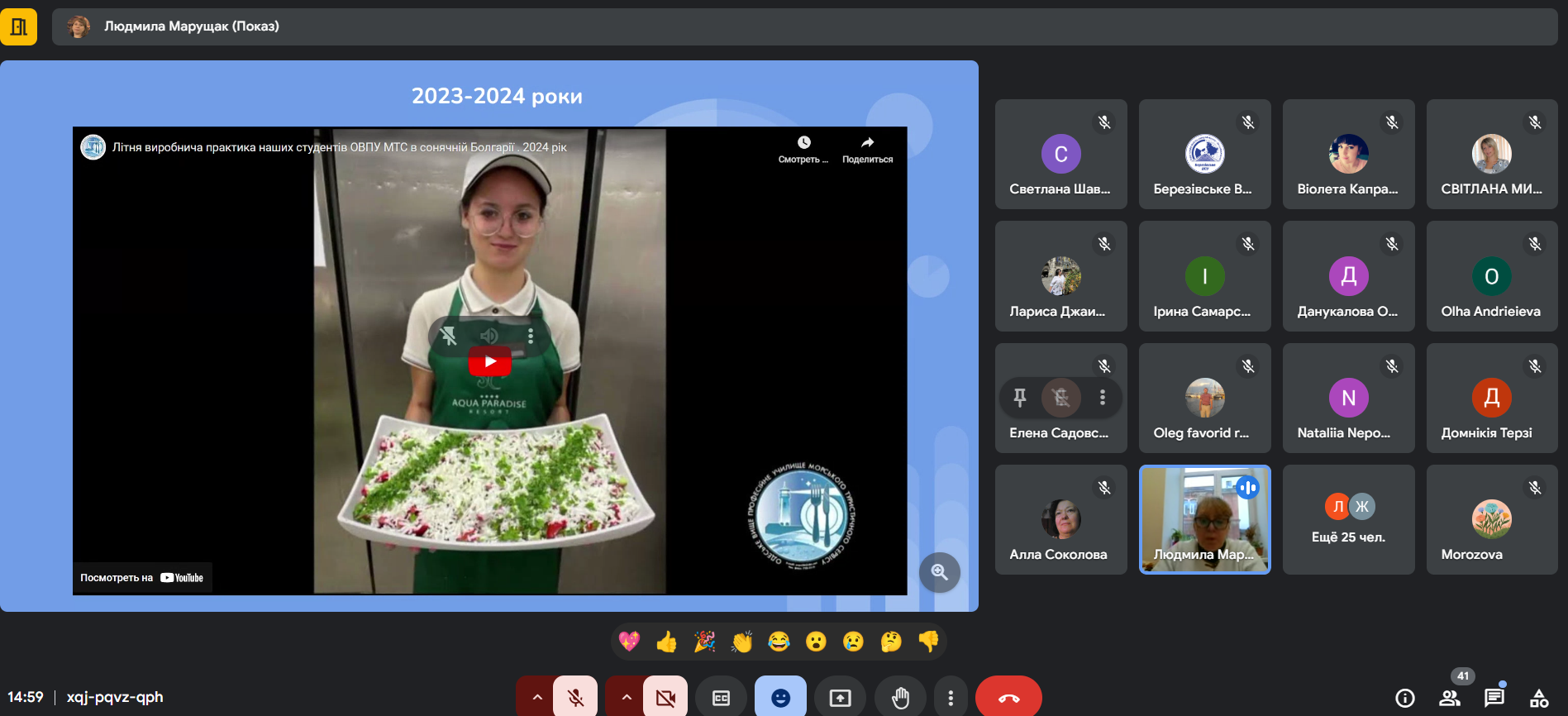Click the red leave call button
This screenshot has width=1568, height=716.
(x=1008, y=698)
